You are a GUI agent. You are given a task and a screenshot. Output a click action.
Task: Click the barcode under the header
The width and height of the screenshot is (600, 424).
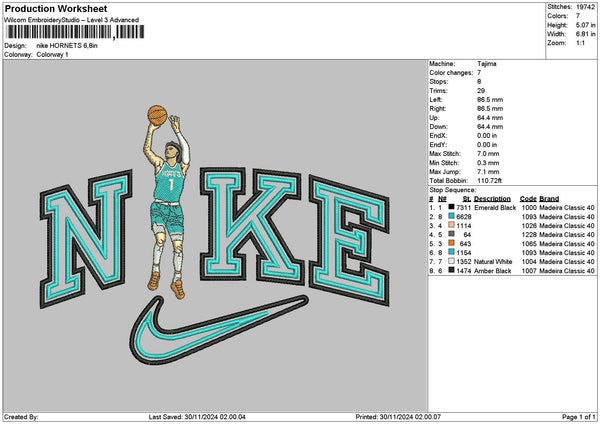point(75,32)
